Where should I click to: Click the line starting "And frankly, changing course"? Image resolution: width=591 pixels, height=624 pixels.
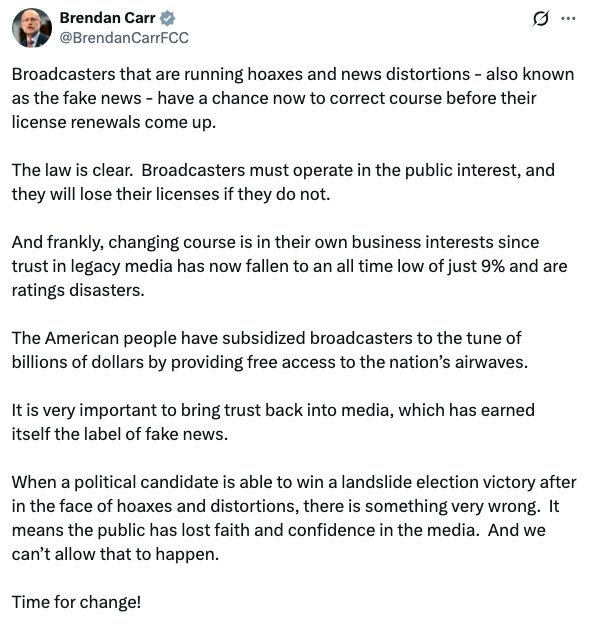coord(275,242)
